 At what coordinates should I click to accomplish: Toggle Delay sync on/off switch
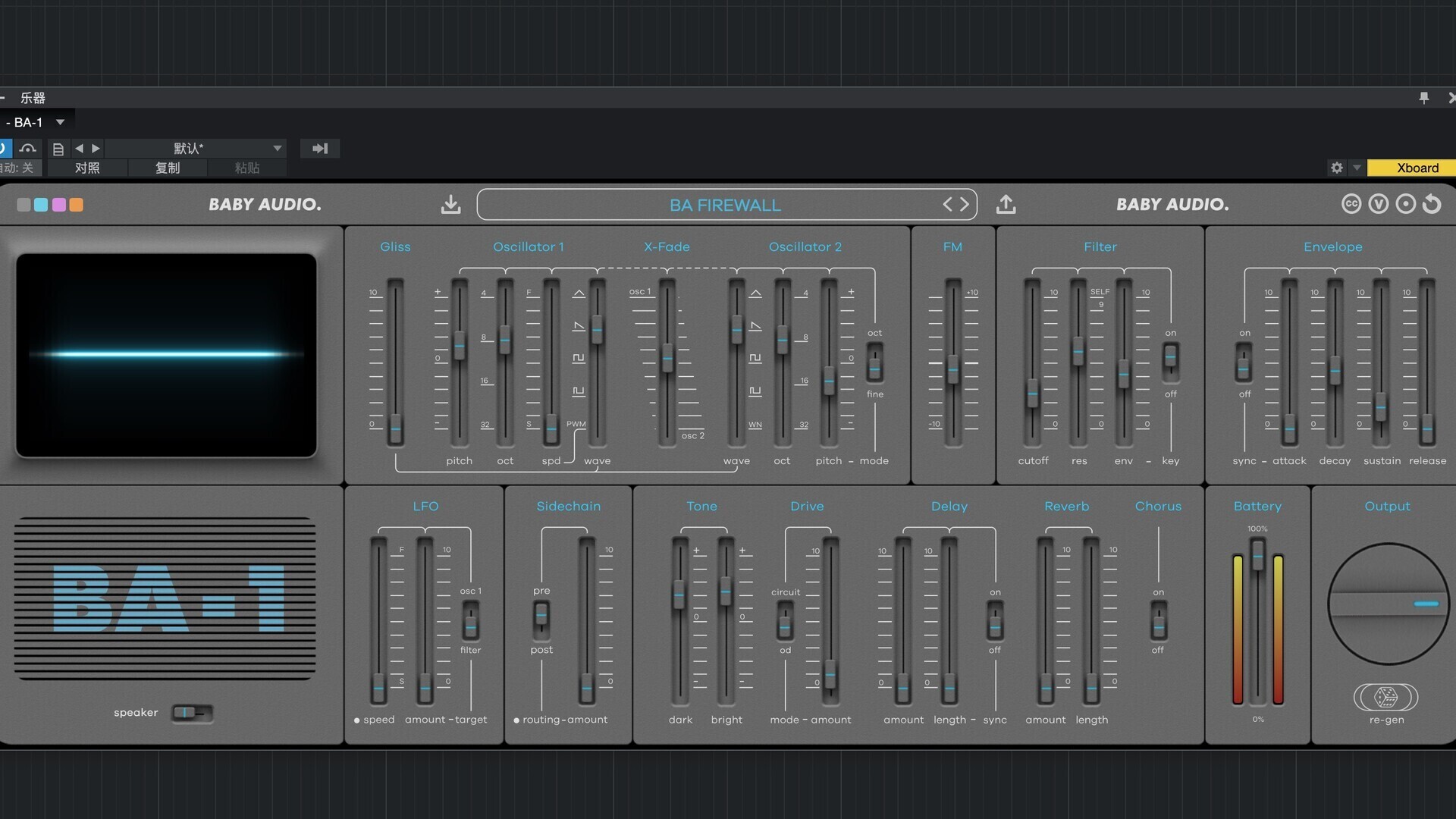[x=995, y=620]
